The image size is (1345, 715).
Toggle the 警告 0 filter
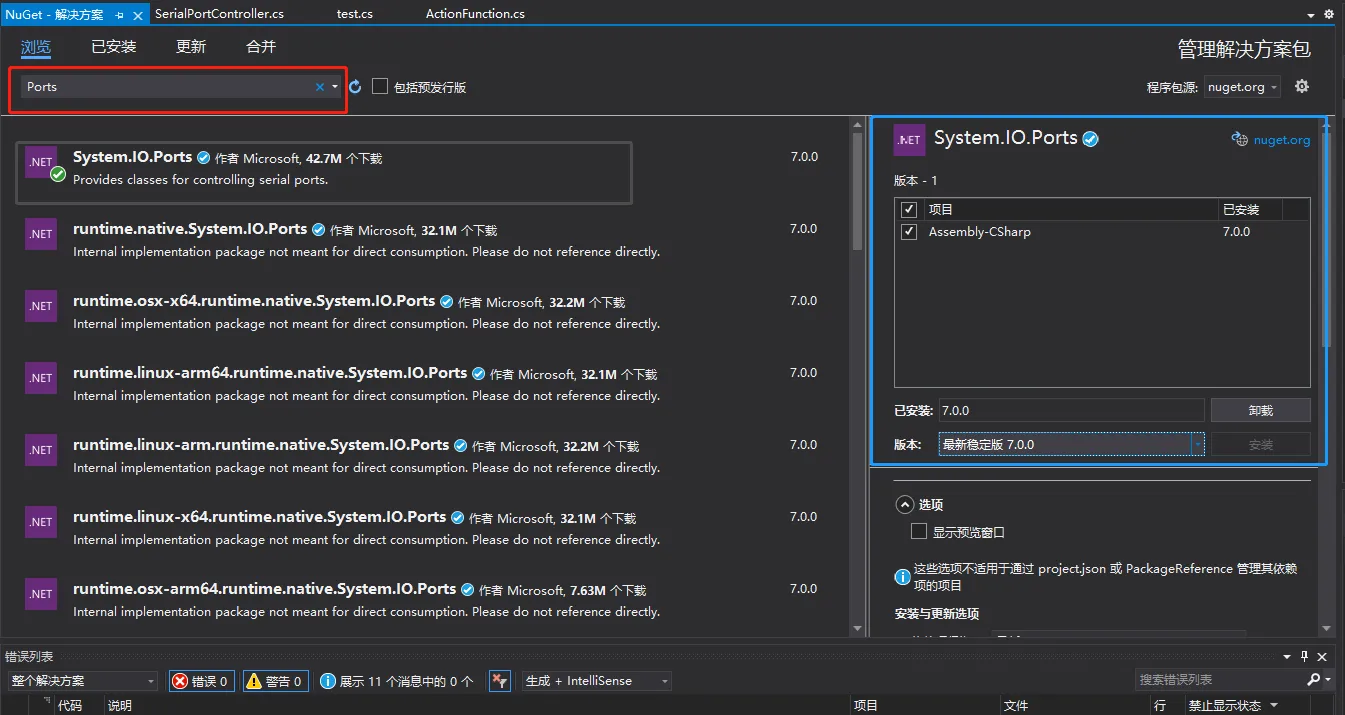276,681
